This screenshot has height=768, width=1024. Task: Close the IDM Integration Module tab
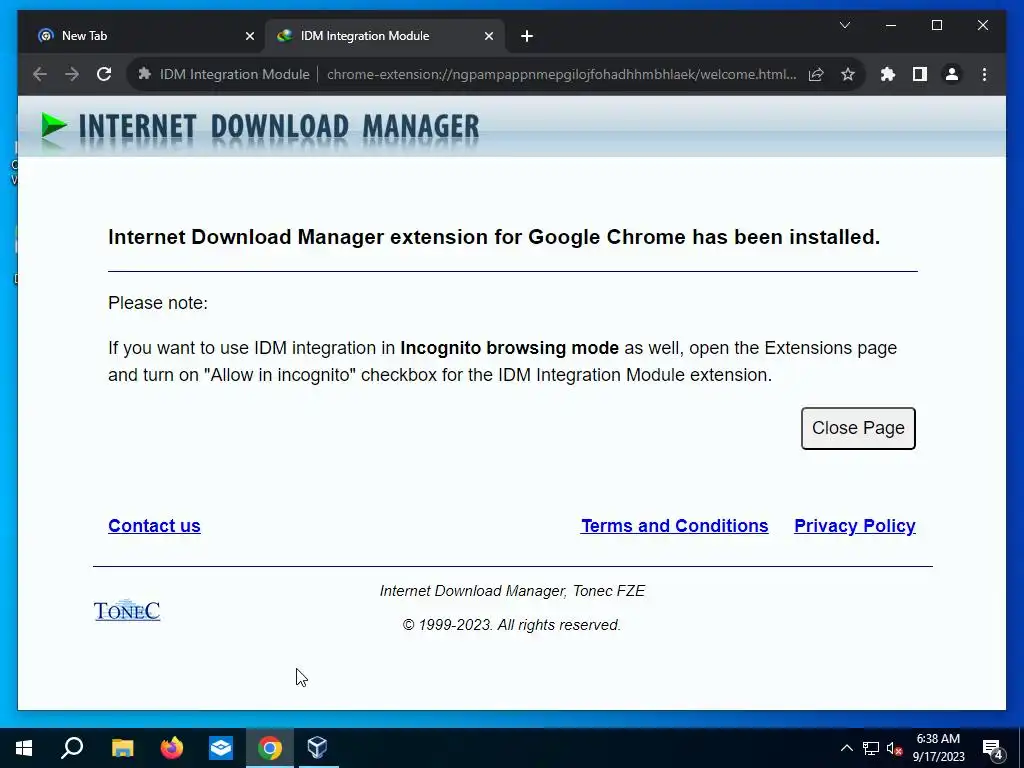click(x=488, y=37)
